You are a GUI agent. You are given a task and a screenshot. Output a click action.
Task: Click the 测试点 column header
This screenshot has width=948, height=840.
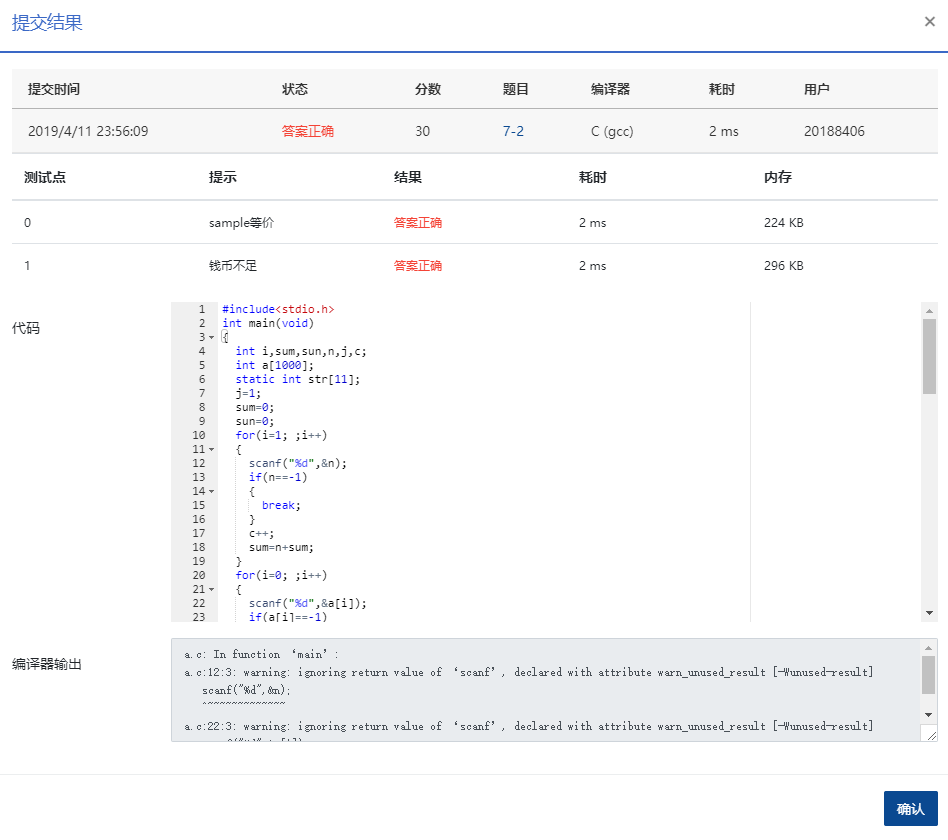[45, 177]
